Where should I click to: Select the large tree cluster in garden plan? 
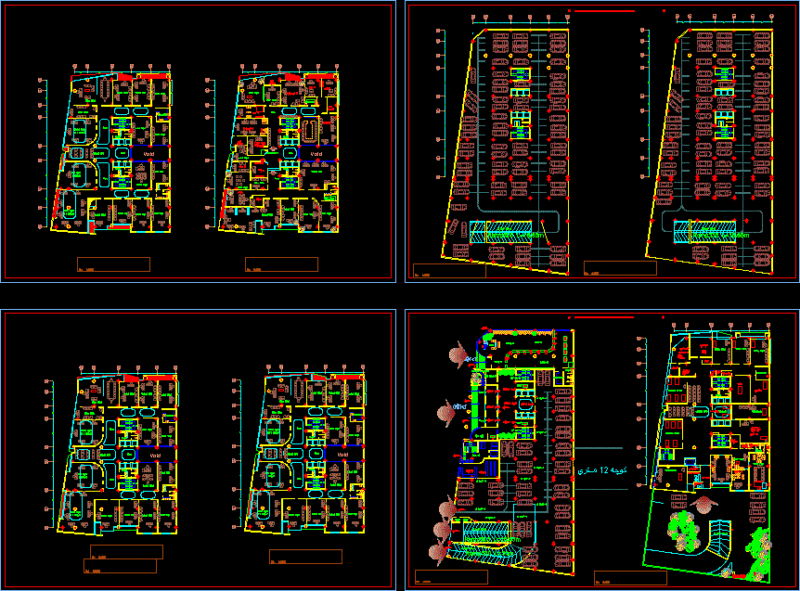click(x=683, y=531)
